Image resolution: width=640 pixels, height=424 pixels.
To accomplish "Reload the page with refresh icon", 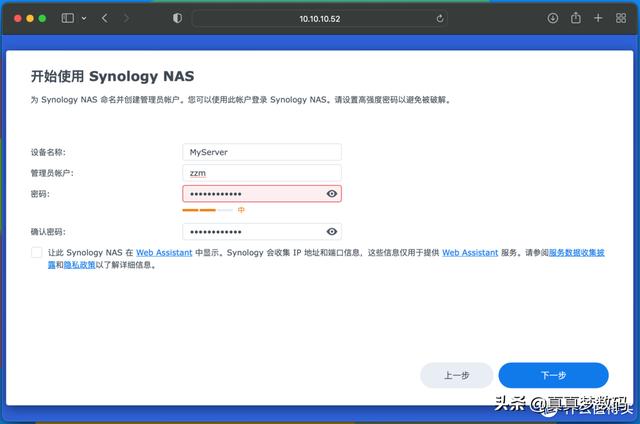I will point(440,18).
